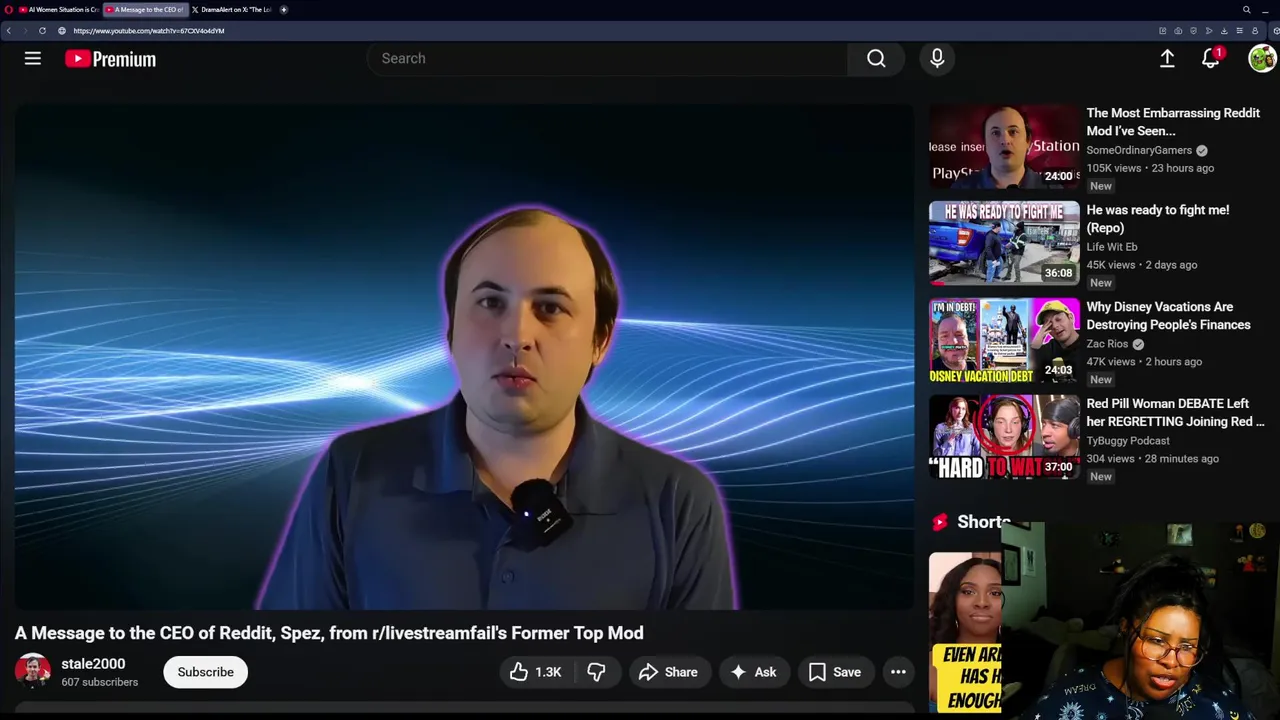This screenshot has height=720, width=1280.
Task: Reload the current page
Action: coord(42,31)
